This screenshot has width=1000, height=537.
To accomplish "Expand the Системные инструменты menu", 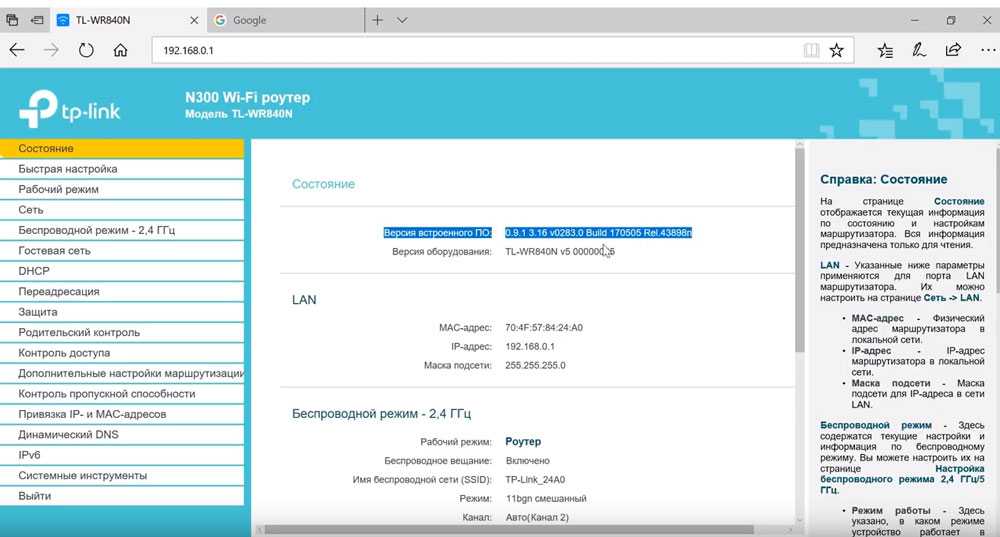I will [82, 475].
